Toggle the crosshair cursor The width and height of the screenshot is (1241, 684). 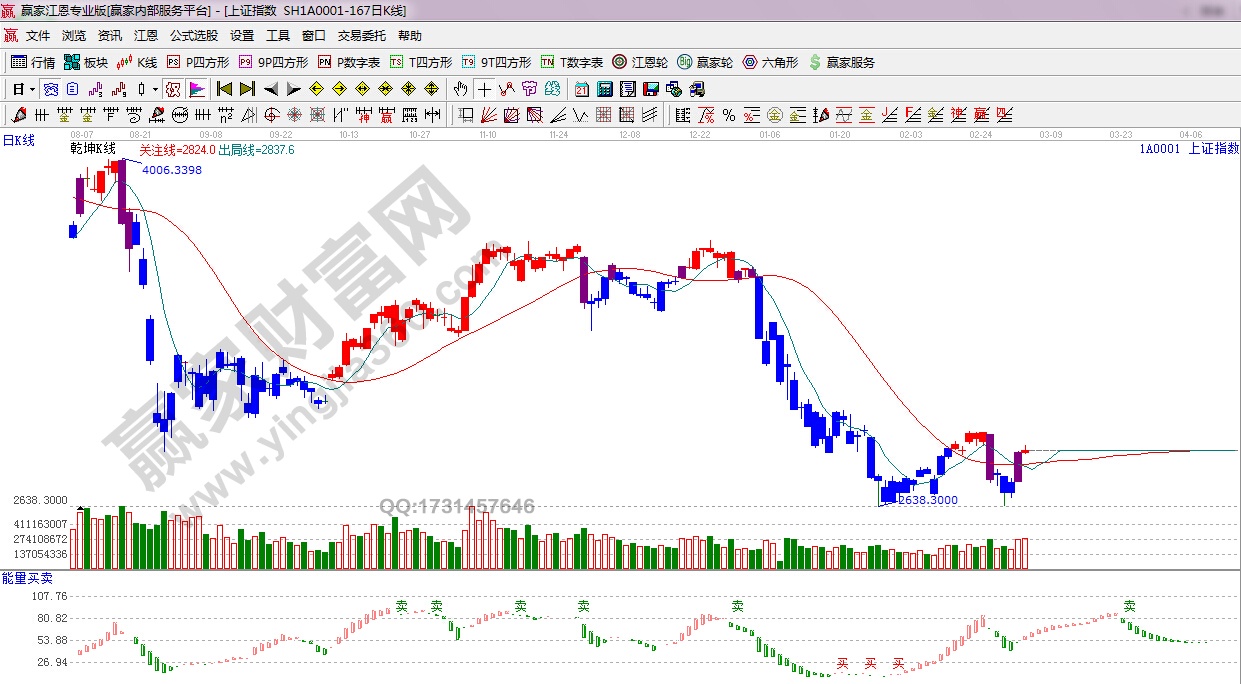(484, 89)
